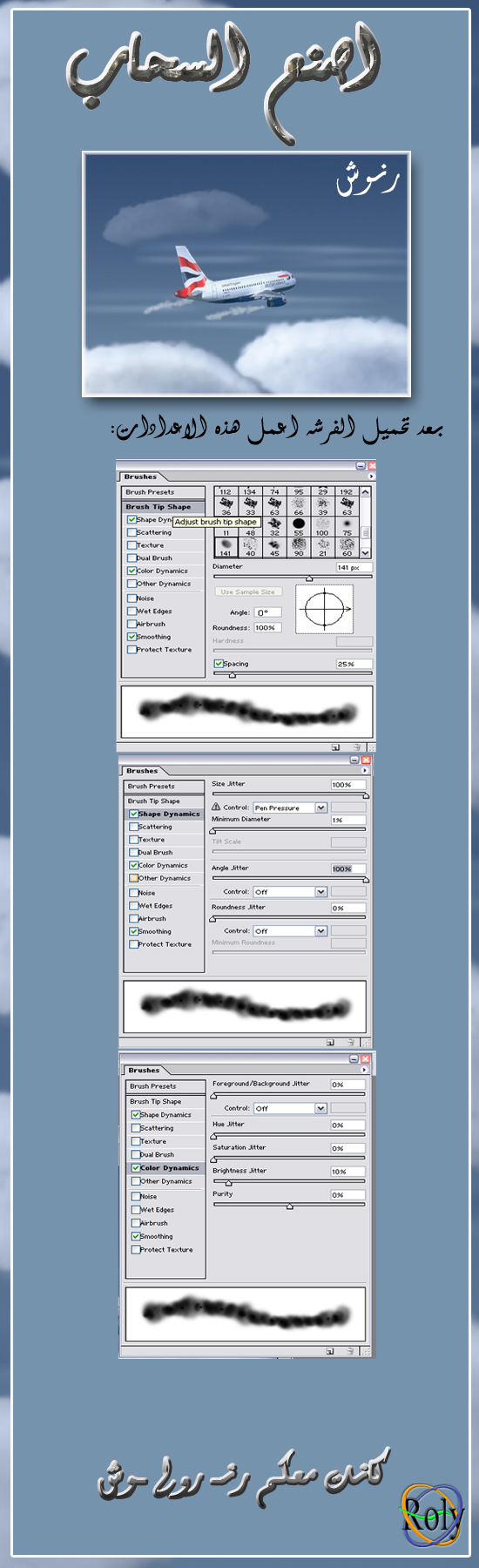Click the Minimum Diameter 1% field
479x1568 pixels.
348,820
